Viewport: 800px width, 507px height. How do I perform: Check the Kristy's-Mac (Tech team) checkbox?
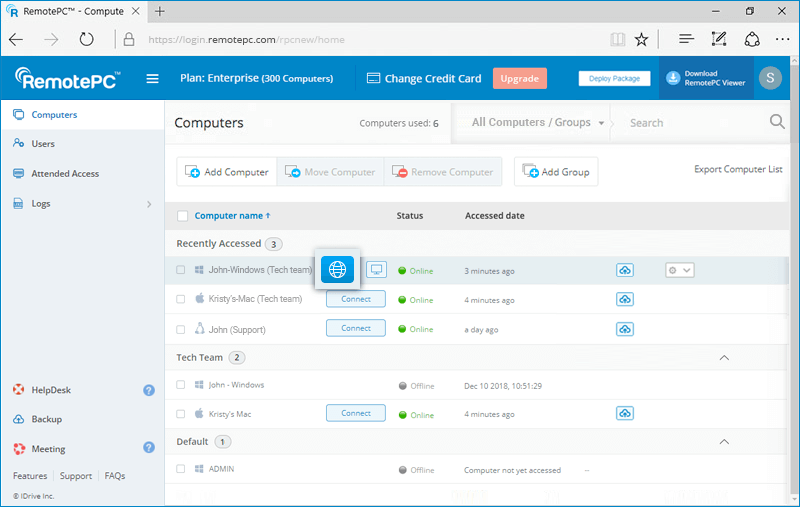pyautogui.click(x=181, y=299)
